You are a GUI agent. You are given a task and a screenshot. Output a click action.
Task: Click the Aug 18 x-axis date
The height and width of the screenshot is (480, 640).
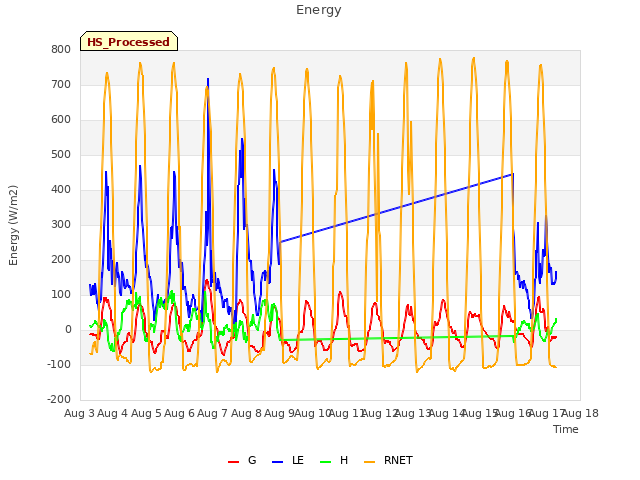(x=580, y=413)
